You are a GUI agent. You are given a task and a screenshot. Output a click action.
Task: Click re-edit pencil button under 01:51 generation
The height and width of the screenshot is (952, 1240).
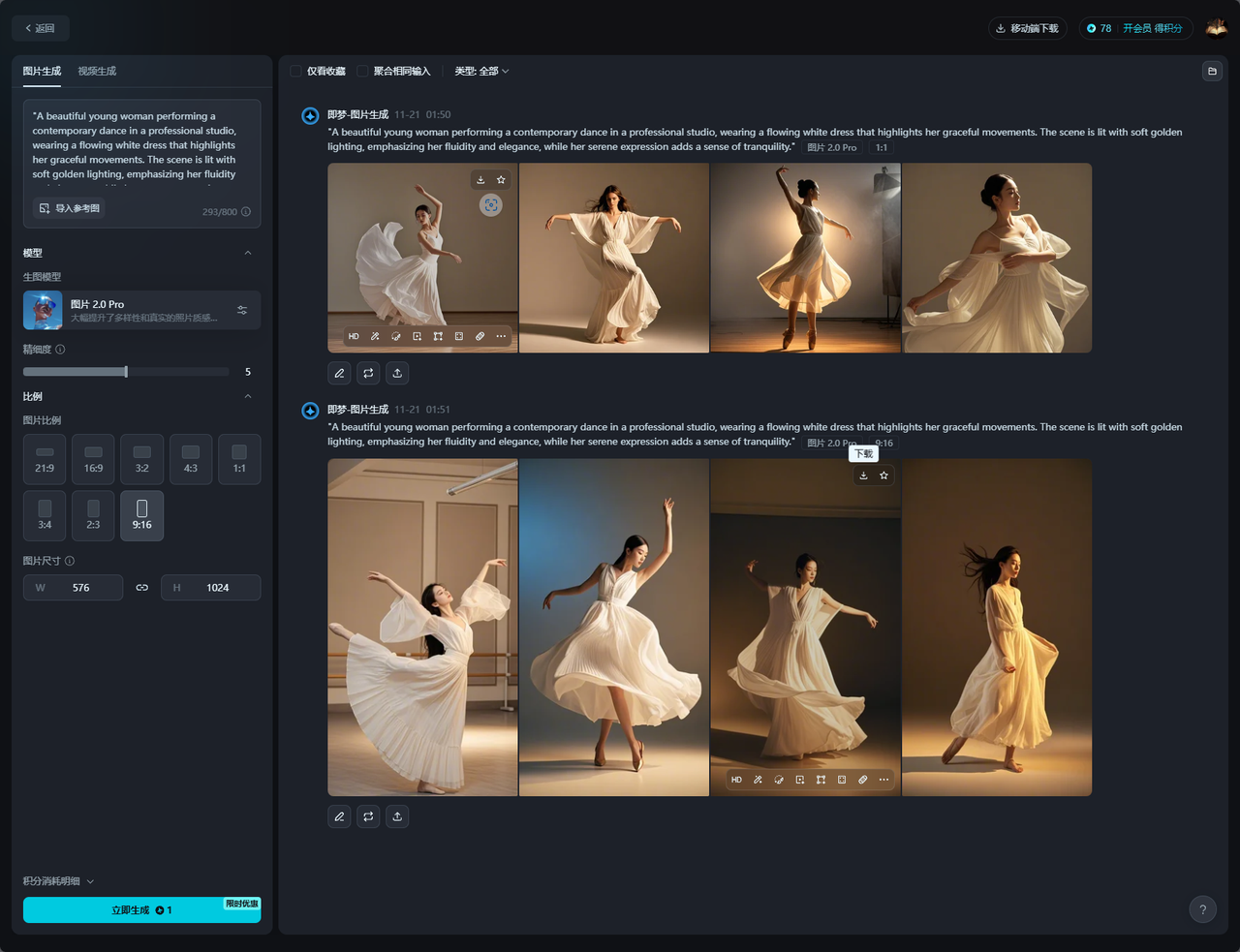click(x=339, y=816)
